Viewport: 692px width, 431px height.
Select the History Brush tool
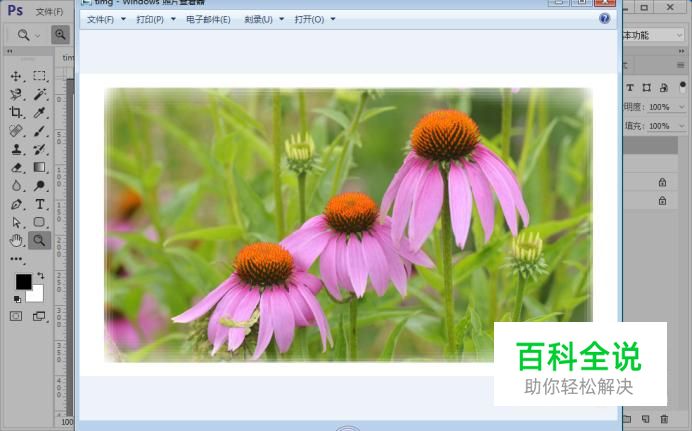tap(39, 149)
